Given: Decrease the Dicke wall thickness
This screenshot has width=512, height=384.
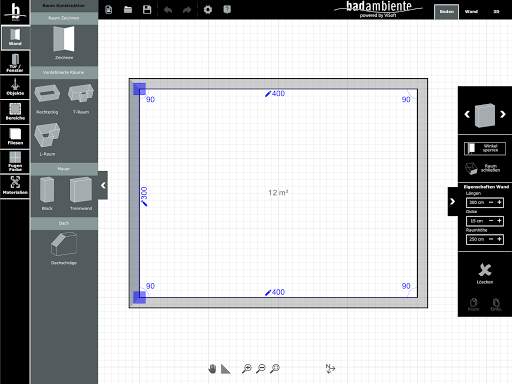Looking at the screenshot, I should pyautogui.click(x=491, y=221).
